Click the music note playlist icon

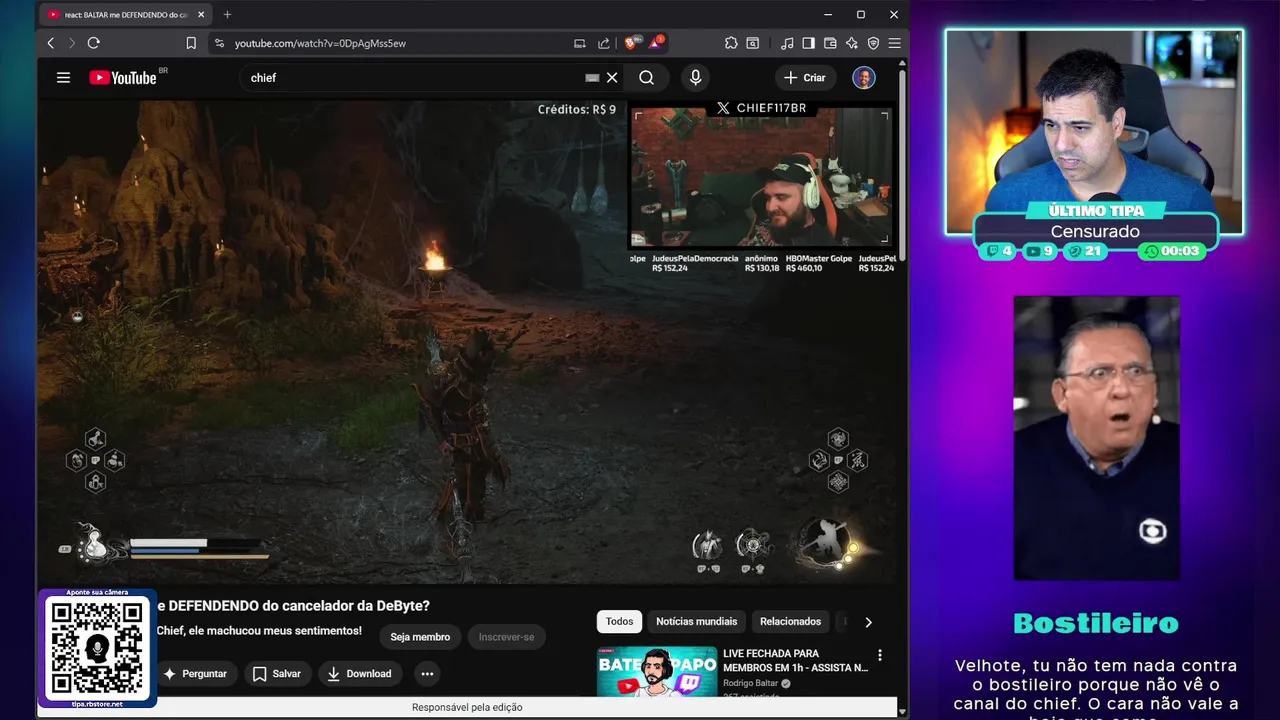pyautogui.click(x=787, y=43)
